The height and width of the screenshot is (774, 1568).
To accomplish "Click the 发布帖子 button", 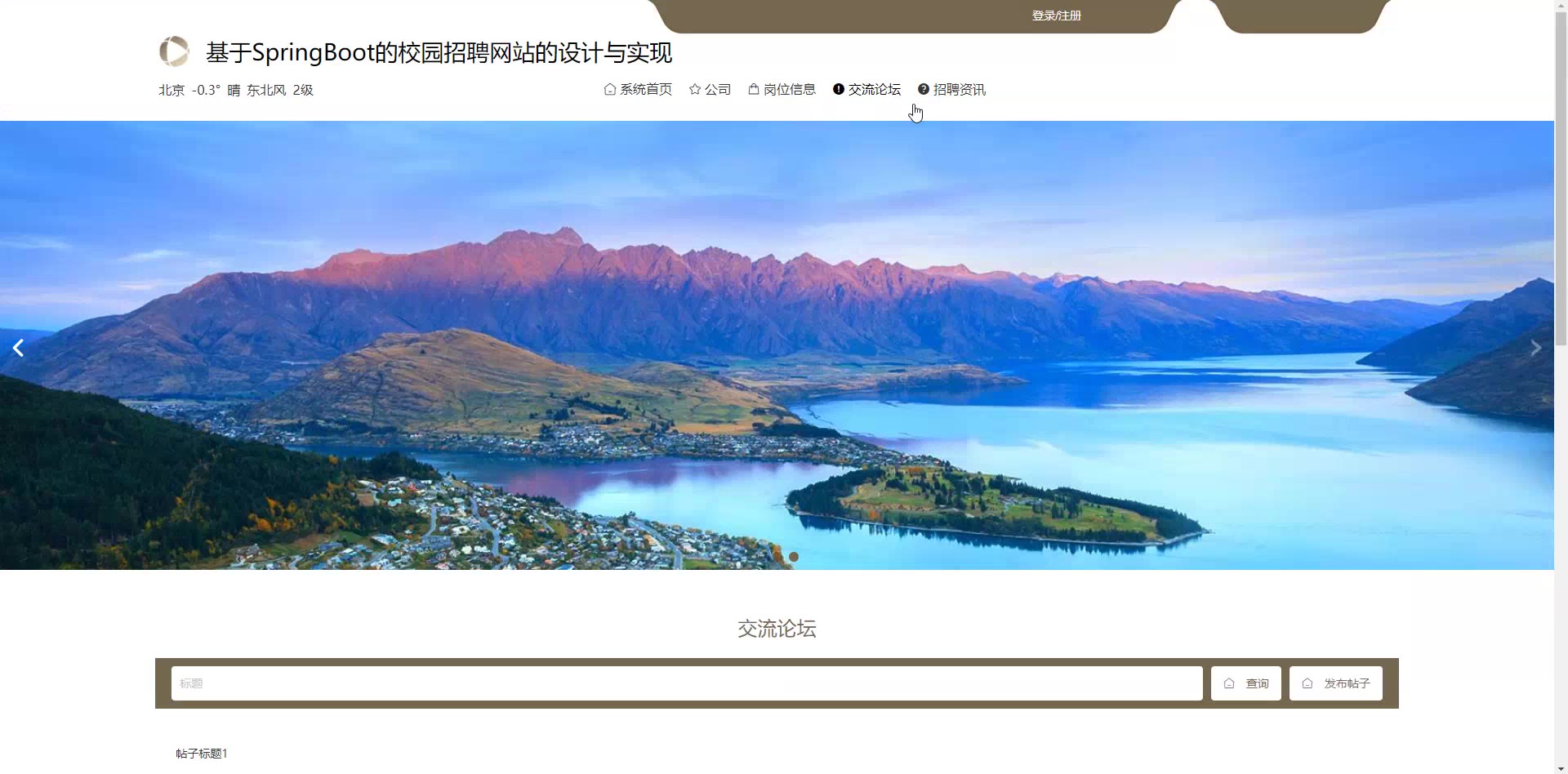I will pyautogui.click(x=1336, y=683).
